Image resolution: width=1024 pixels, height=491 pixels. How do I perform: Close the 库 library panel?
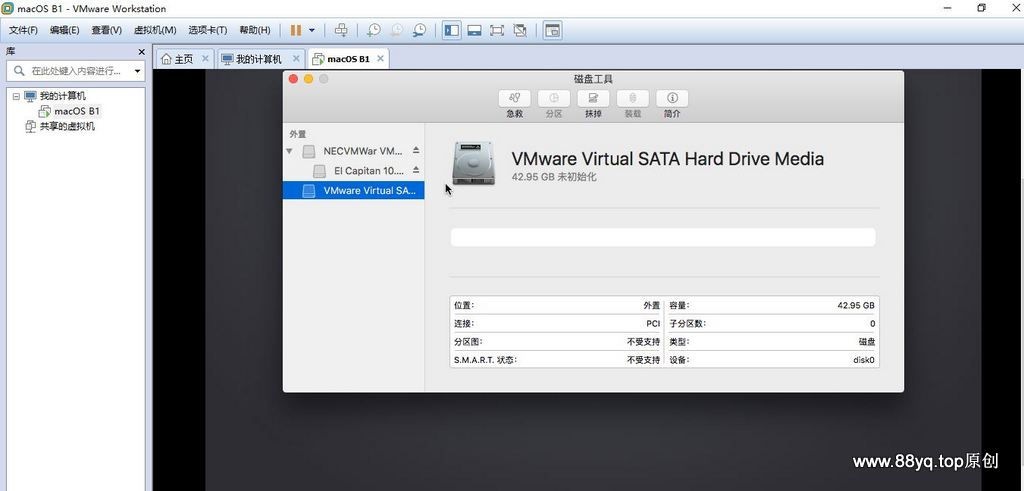pos(141,52)
